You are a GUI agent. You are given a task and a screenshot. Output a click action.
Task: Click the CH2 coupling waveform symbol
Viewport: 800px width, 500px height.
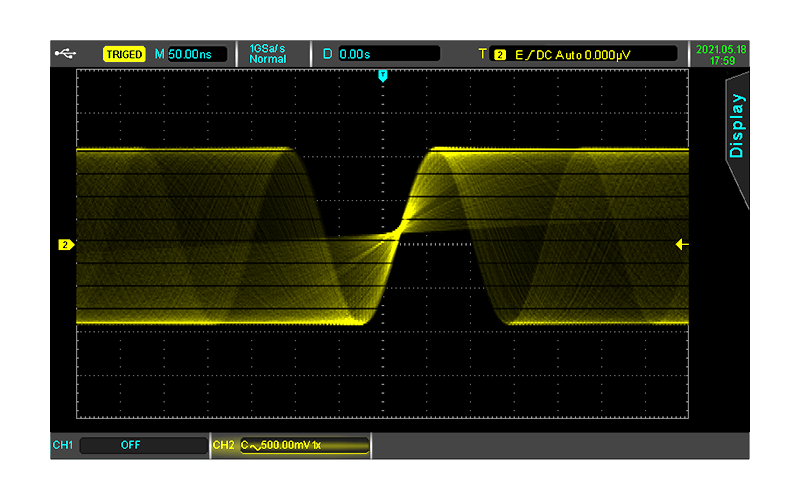255,446
